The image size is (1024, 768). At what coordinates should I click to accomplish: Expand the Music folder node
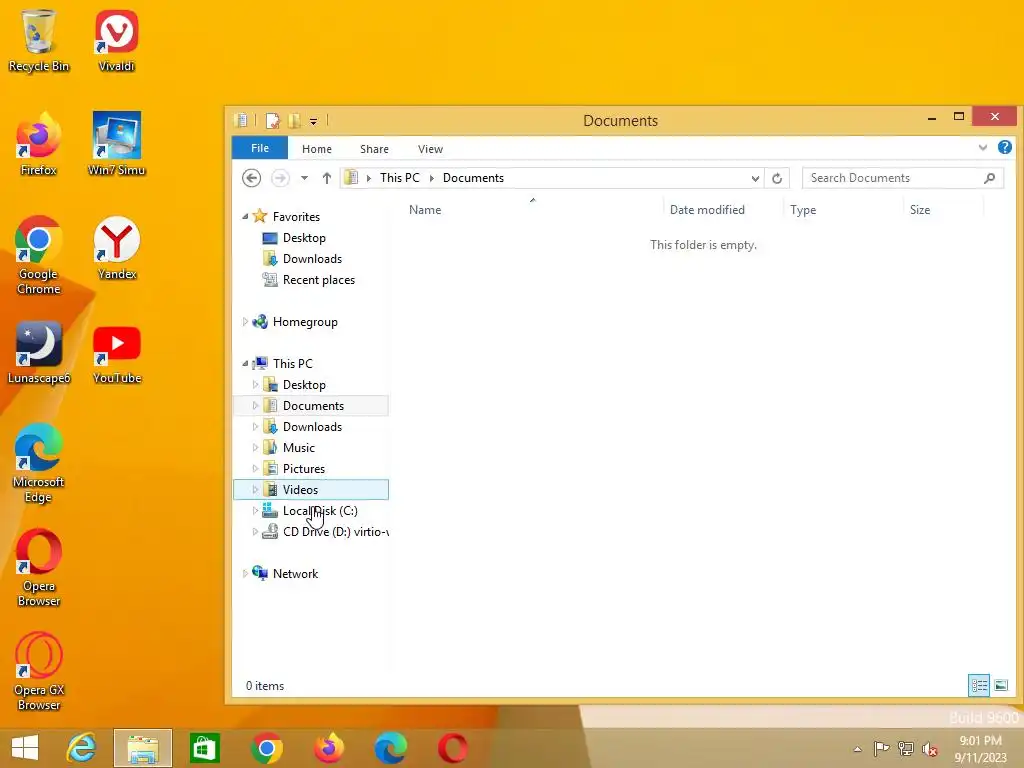pos(255,447)
